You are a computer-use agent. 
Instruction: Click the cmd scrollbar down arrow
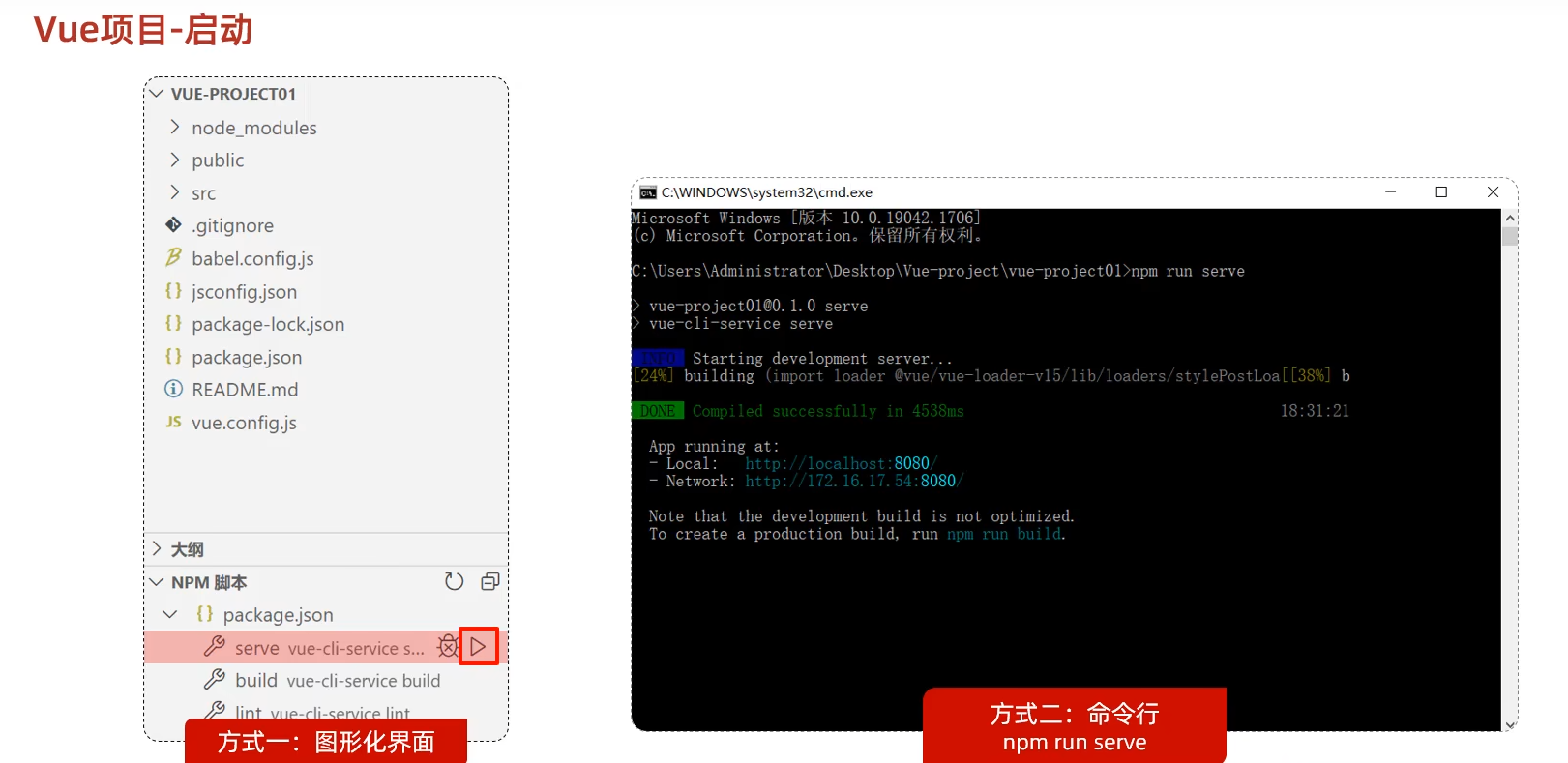click(1510, 724)
